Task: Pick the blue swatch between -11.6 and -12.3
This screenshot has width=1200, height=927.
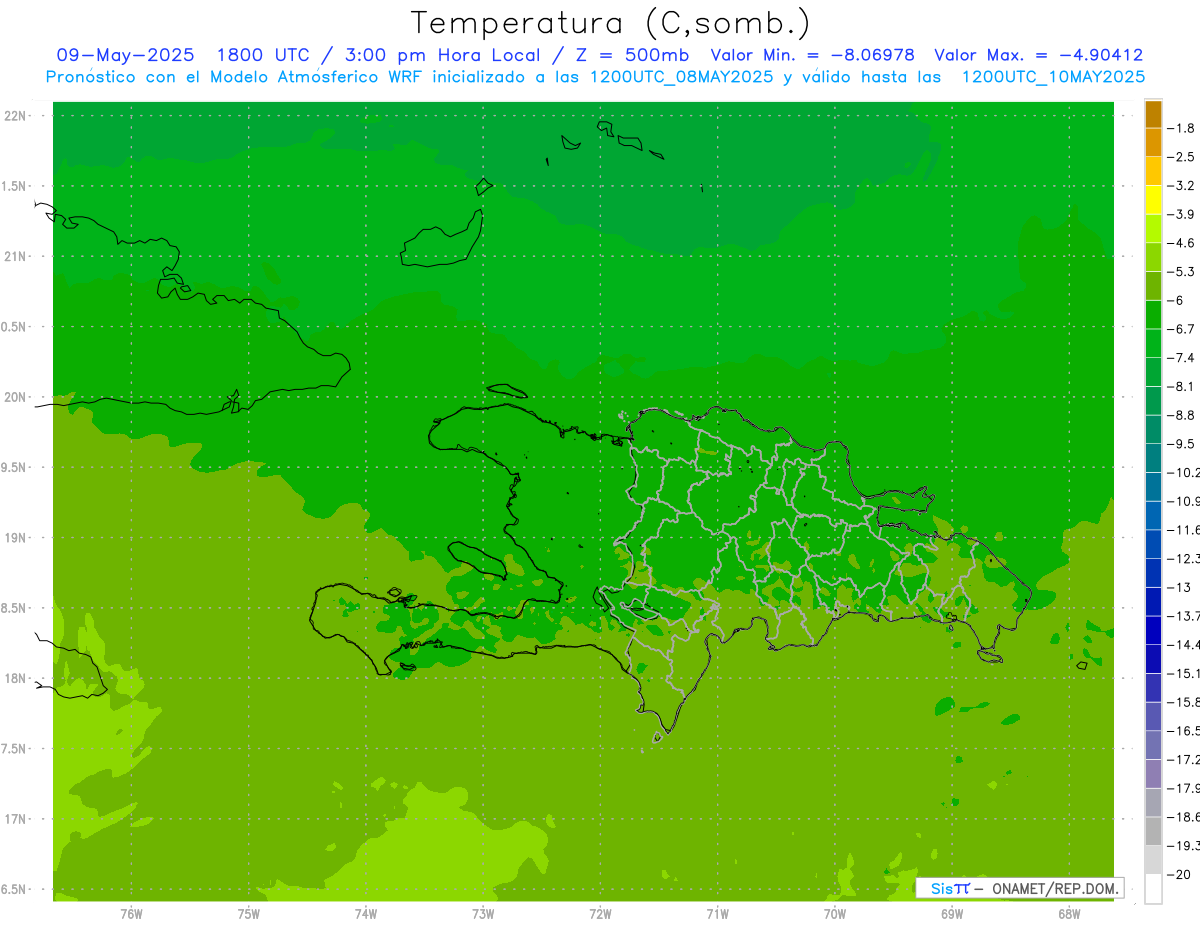Action: coord(1153,544)
